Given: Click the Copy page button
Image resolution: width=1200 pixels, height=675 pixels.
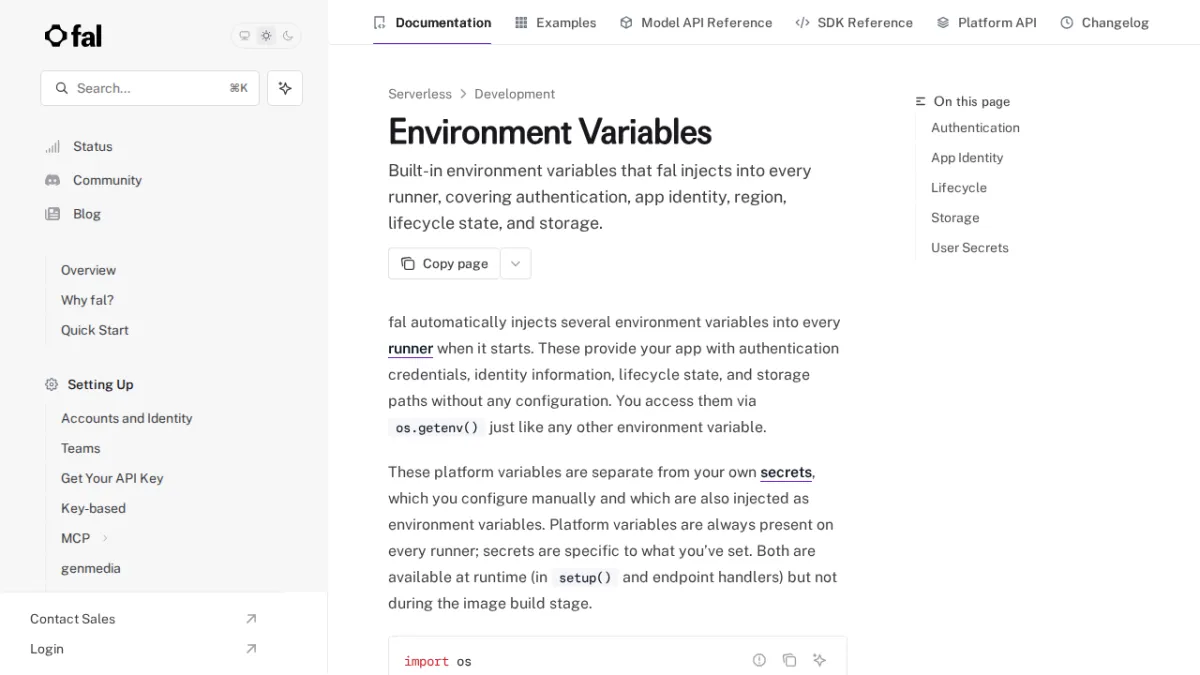Looking at the screenshot, I should [x=444, y=264].
